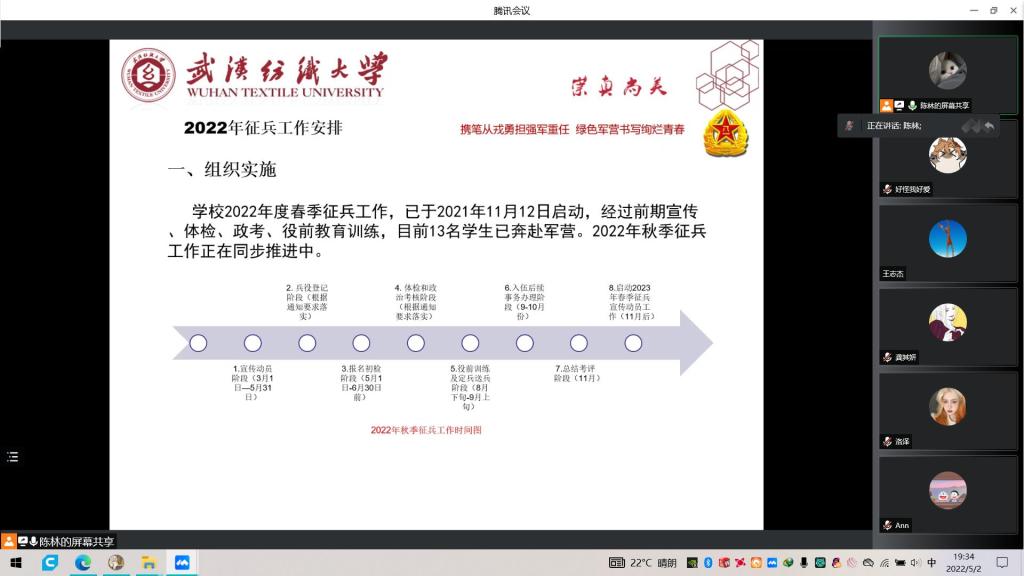Toggle the Chinese input method indicator 中
This screenshot has height=576, width=1024.
tap(932, 563)
